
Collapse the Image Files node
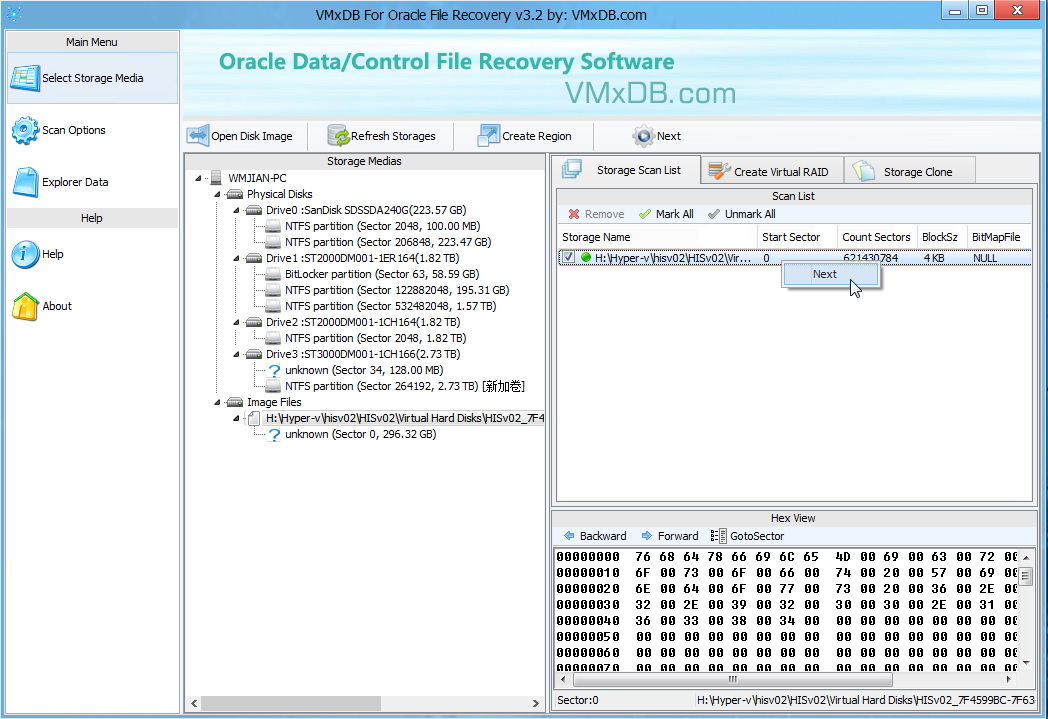(217, 403)
